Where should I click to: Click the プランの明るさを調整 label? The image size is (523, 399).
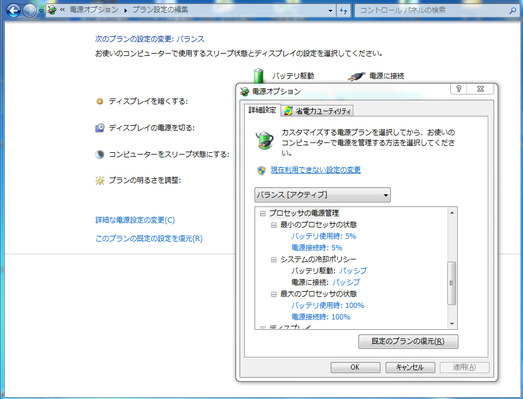145,180
